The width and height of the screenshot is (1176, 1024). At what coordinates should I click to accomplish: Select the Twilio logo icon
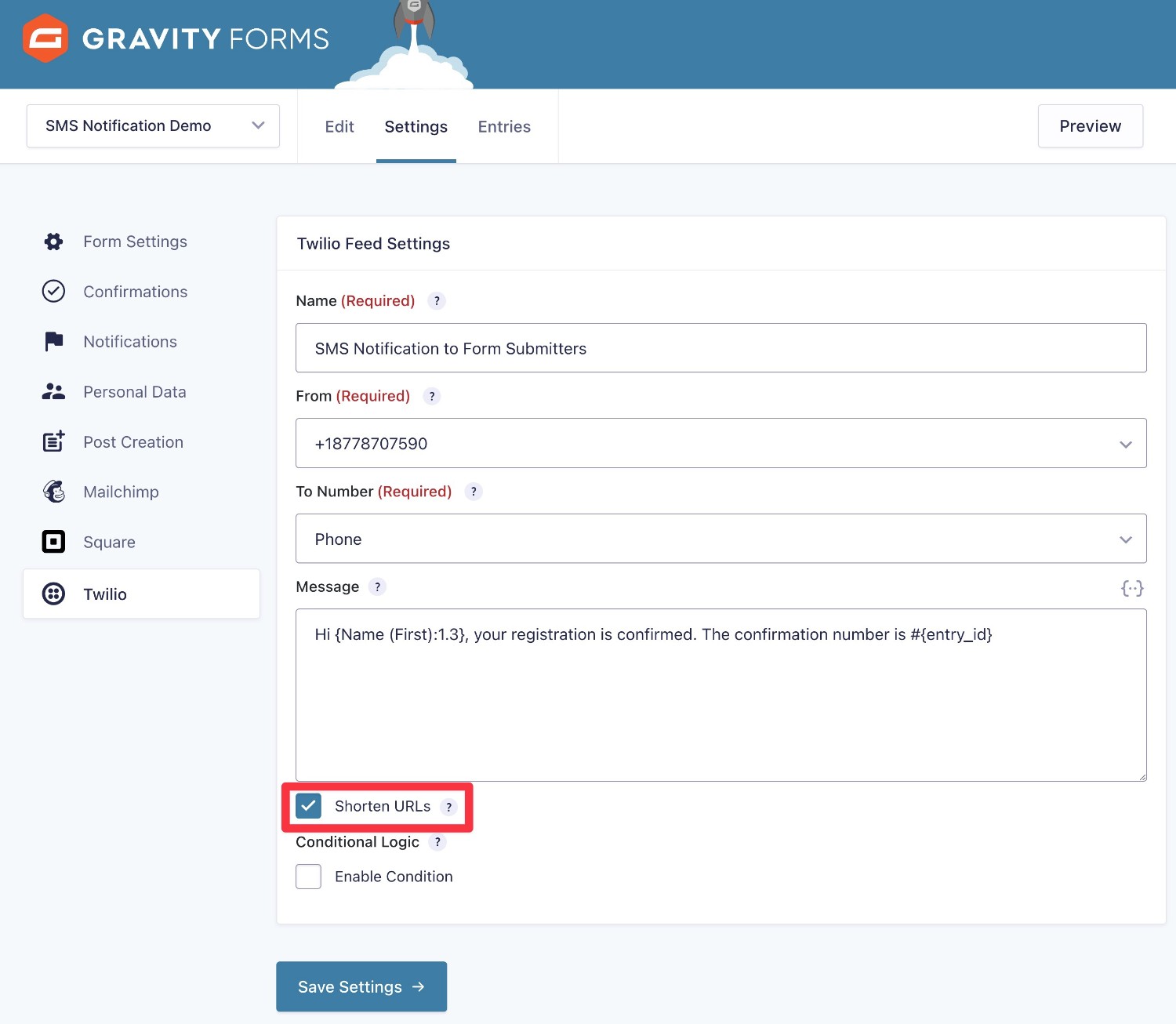click(x=53, y=594)
